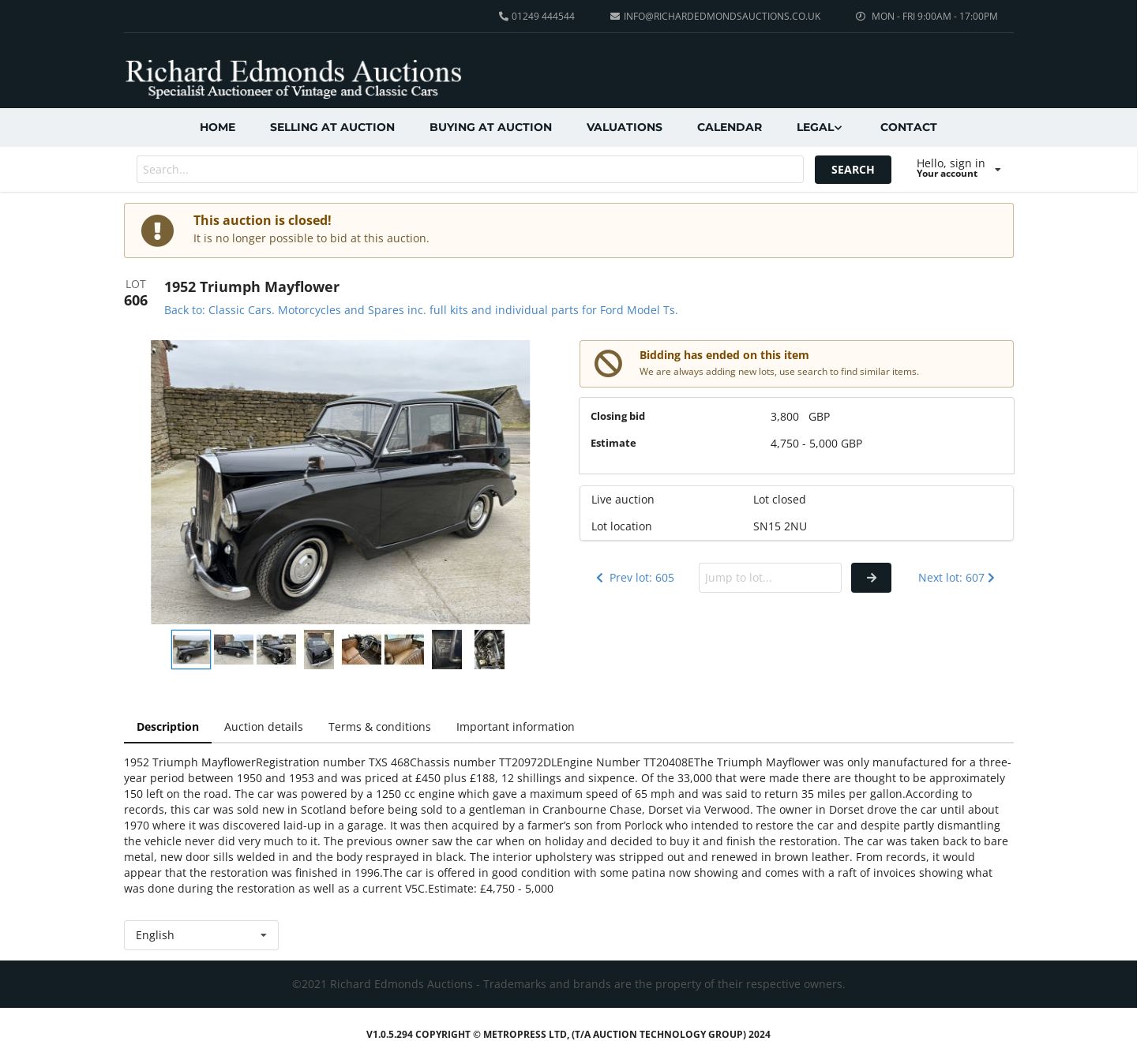This screenshot has width=1148, height=1041.
Task: Follow the Back to Classic Cars auction link
Action: pyautogui.click(x=421, y=310)
